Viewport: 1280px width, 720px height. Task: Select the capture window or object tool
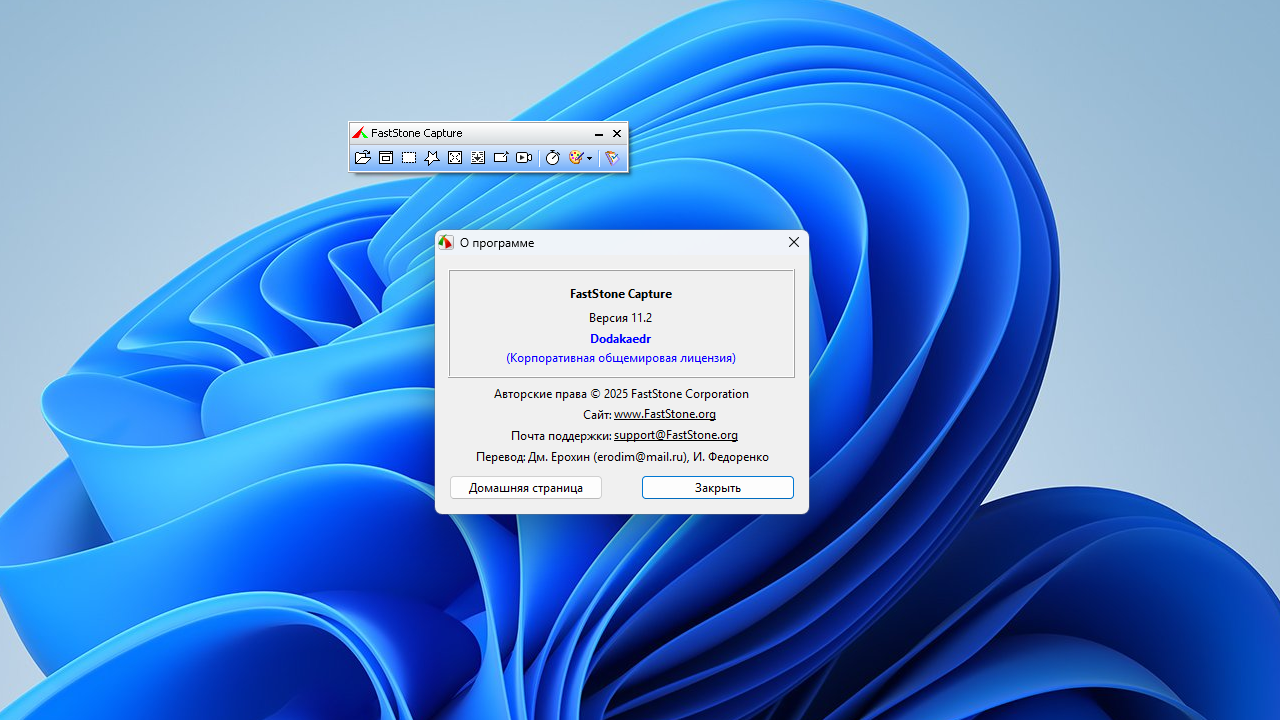tap(386, 158)
